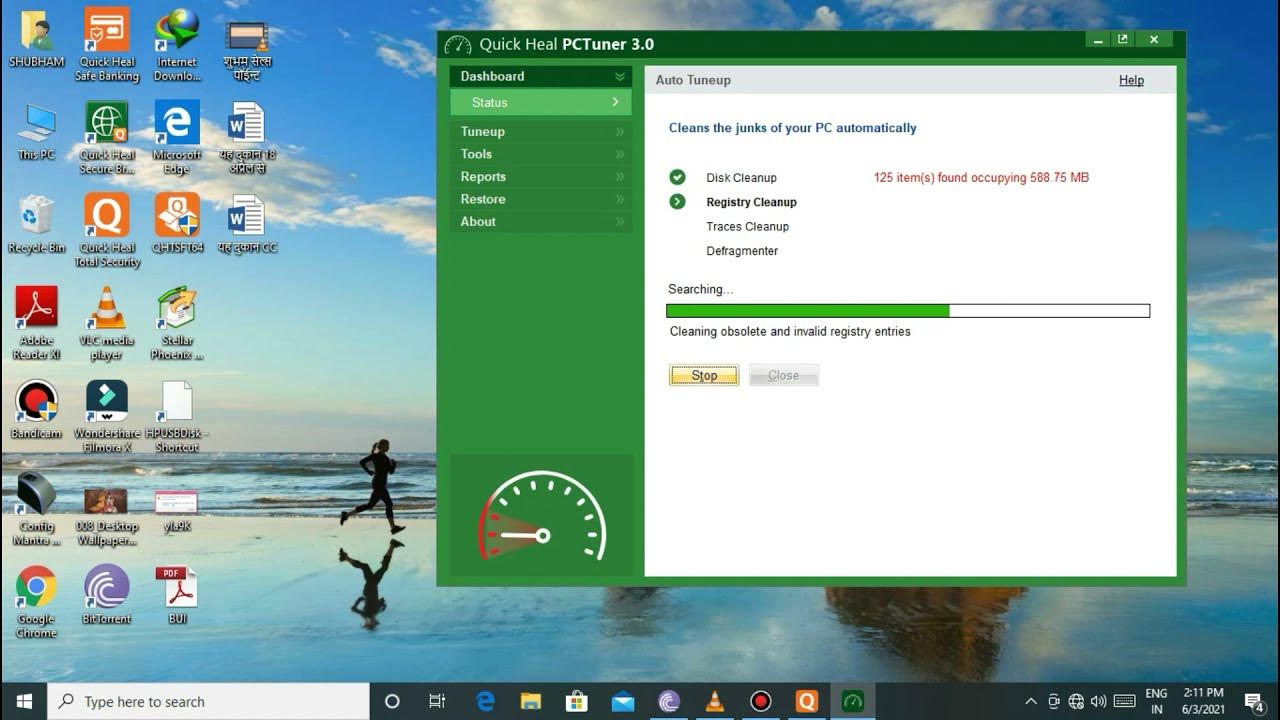Open Cortana from the taskbar
The image size is (1280, 720).
pyautogui.click(x=392, y=701)
